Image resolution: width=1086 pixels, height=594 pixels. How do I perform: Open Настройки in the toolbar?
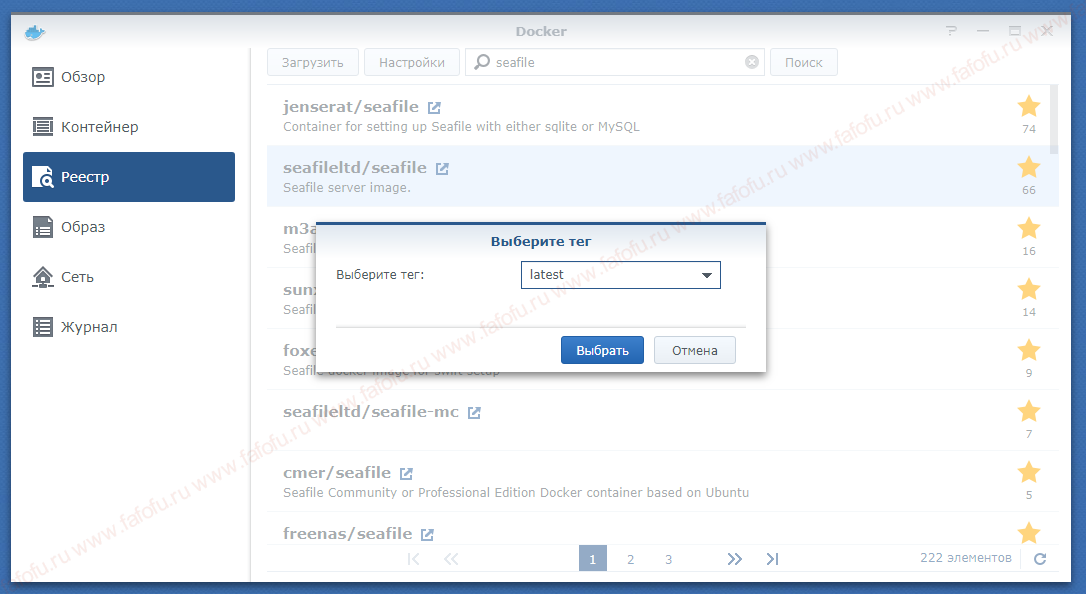pos(411,62)
